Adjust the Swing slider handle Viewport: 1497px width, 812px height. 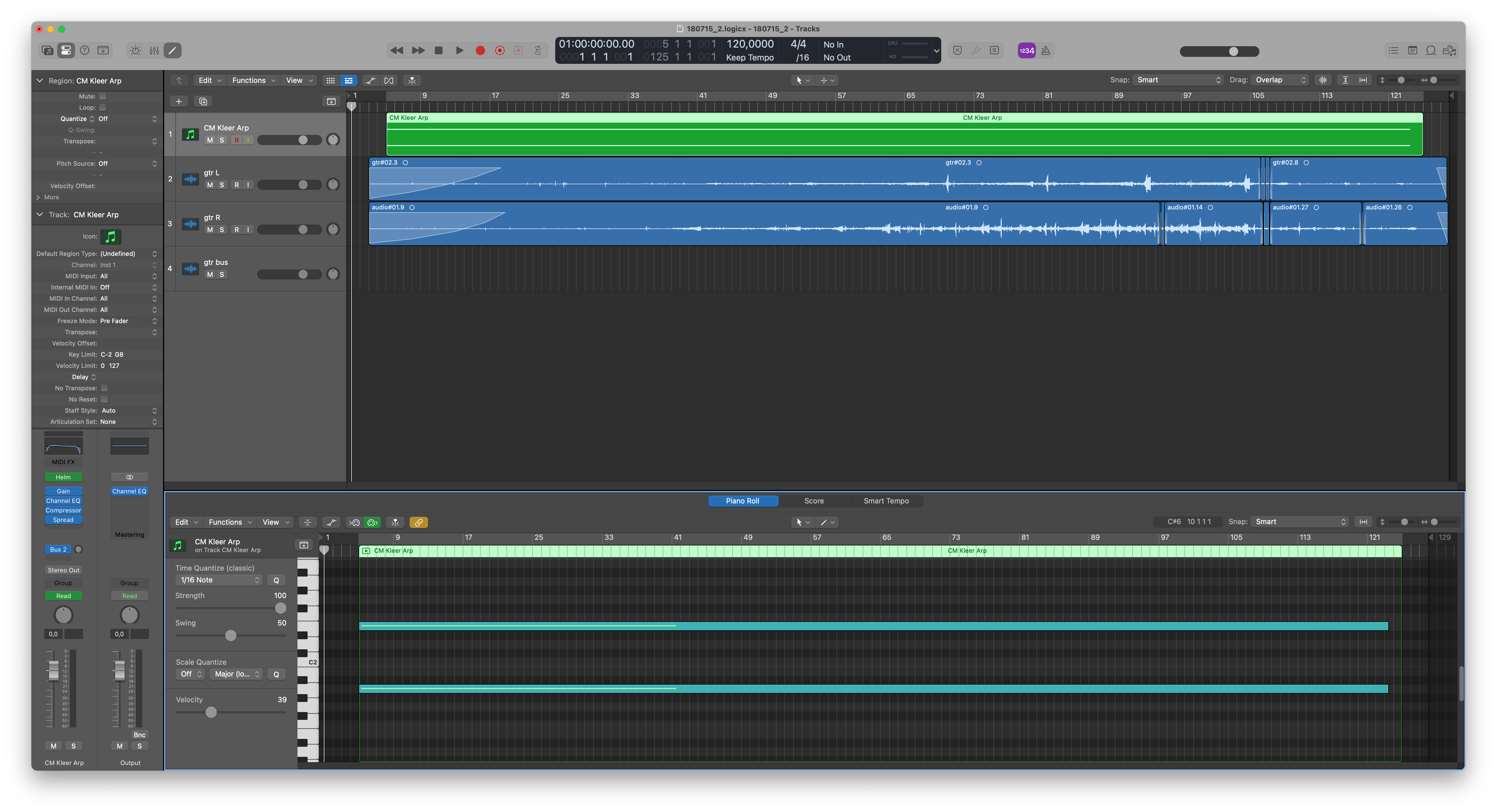point(231,636)
